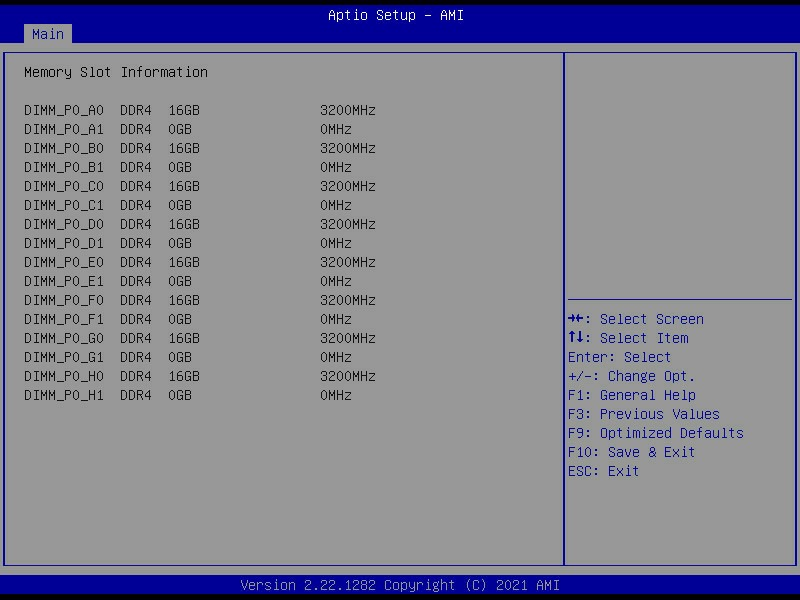This screenshot has height=600, width=800.
Task: Select the DIMM_P0_H1 slot label
Action: 64,395
